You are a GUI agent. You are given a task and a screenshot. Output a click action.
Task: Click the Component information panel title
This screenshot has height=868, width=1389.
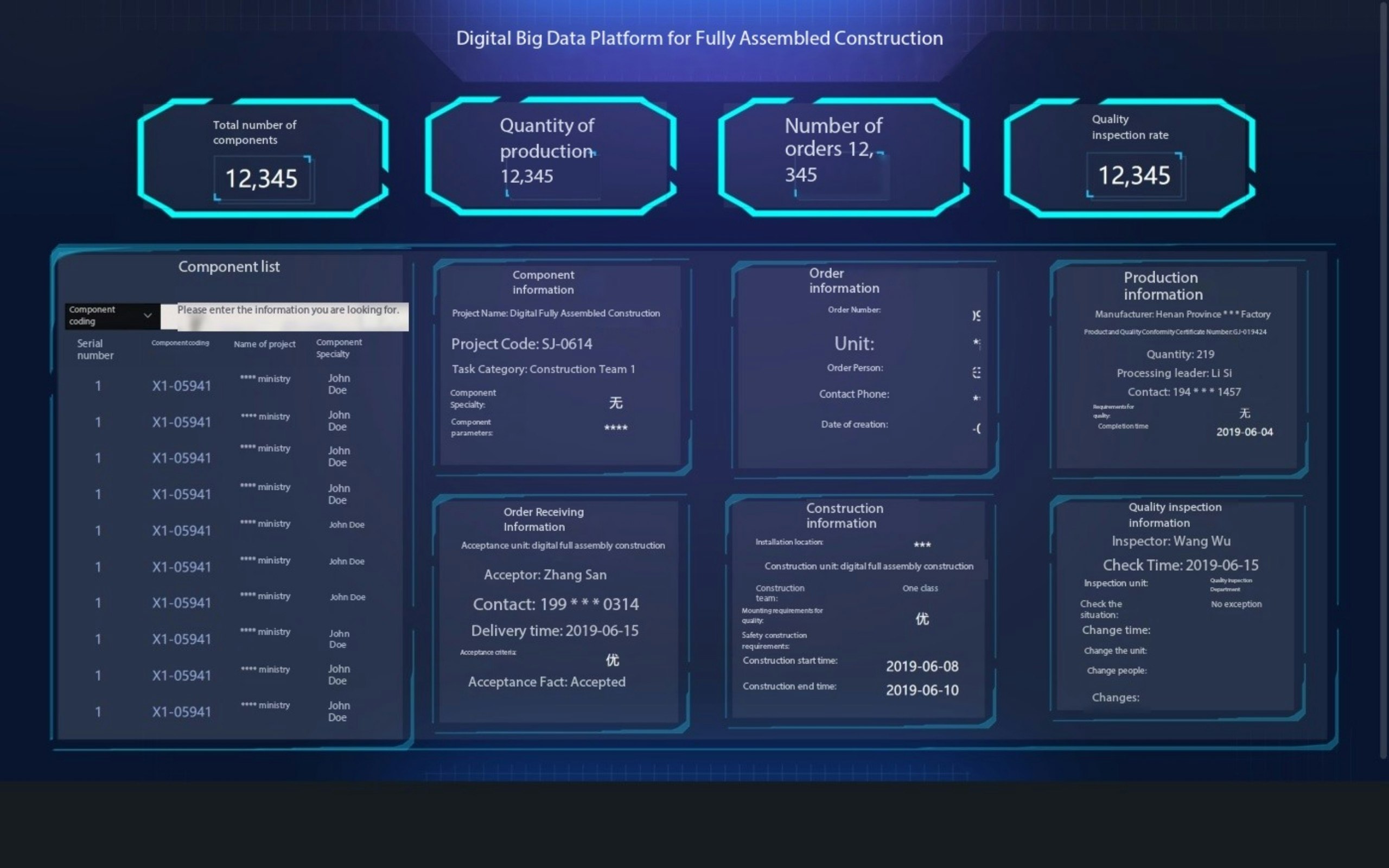point(543,282)
